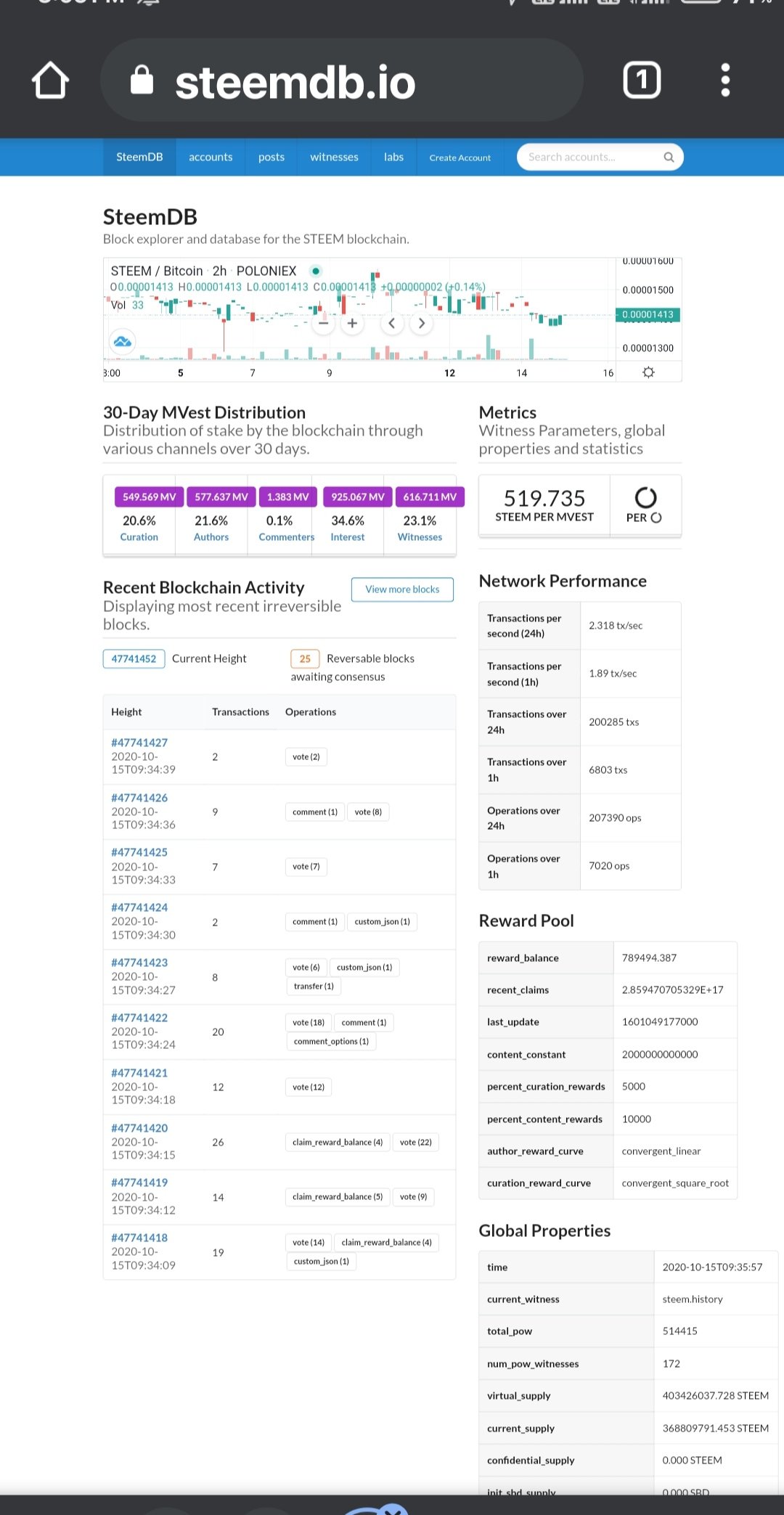Click the Curation distribution link
The image size is (784, 1515).
(x=139, y=537)
